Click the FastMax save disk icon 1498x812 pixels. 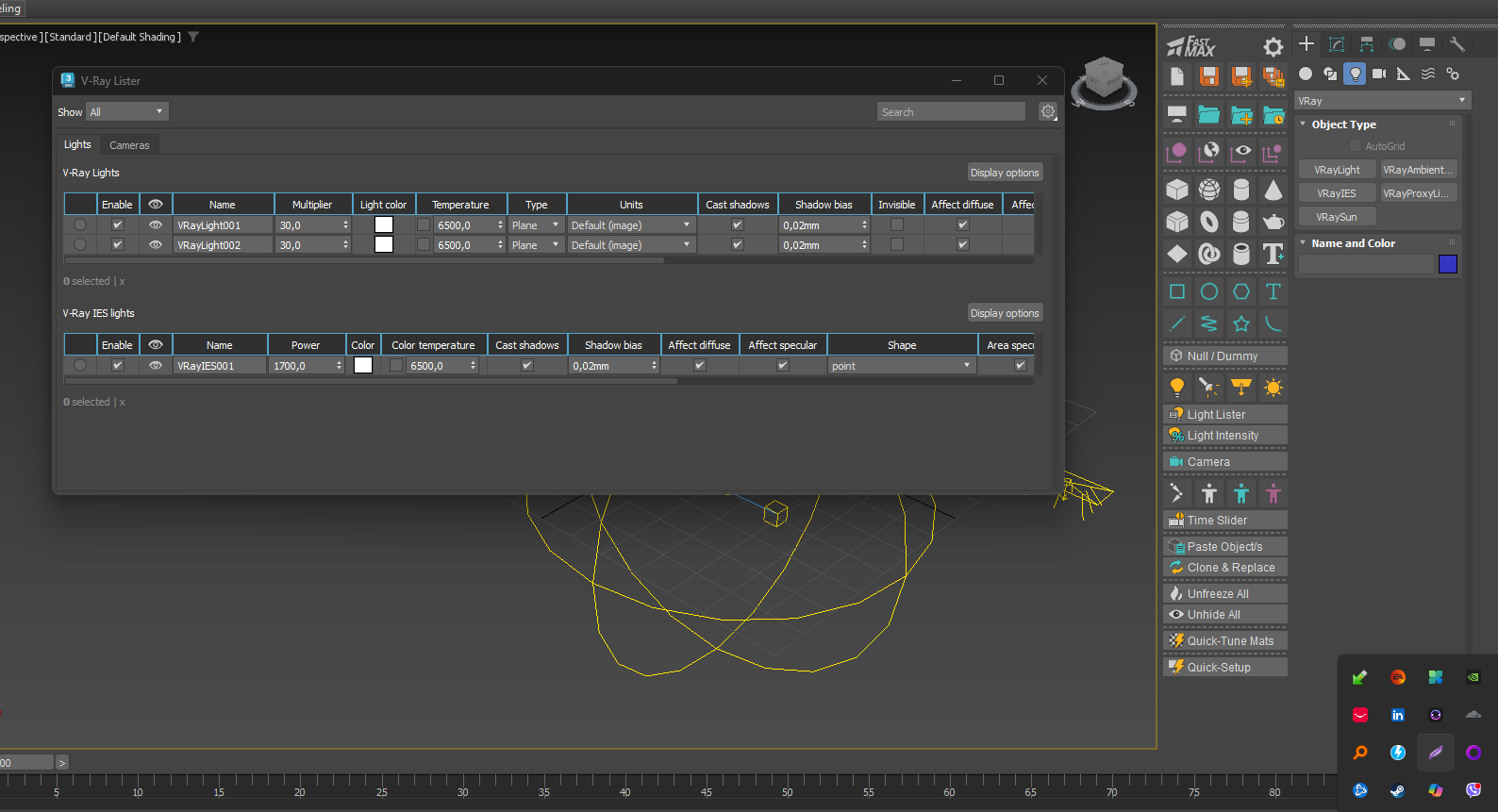coord(1209,76)
